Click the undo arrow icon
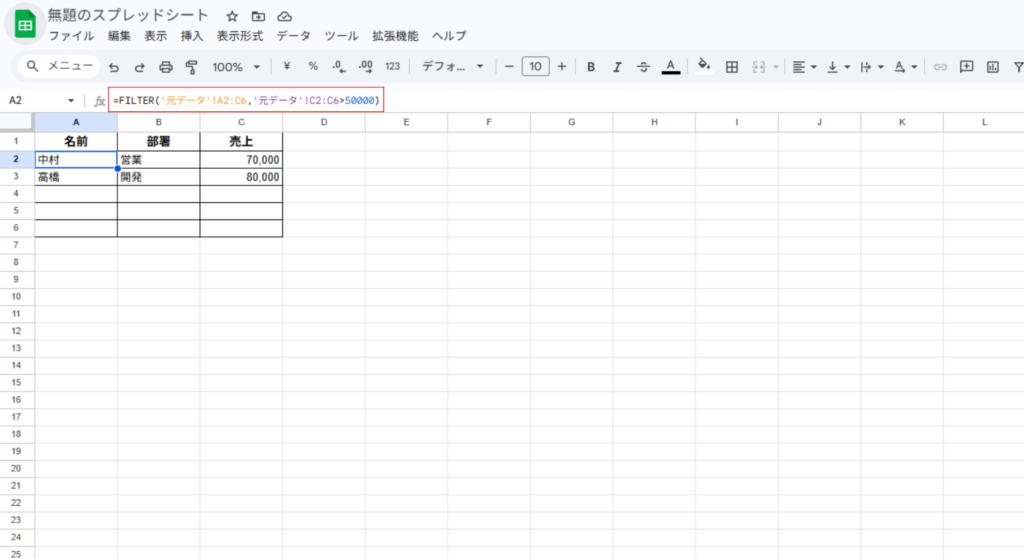This screenshot has height=559, width=1024. (113, 67)
